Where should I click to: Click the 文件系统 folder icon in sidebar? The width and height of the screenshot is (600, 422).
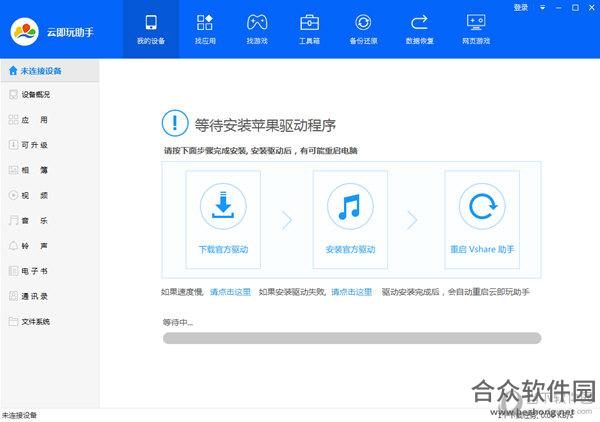click(13, 321)
